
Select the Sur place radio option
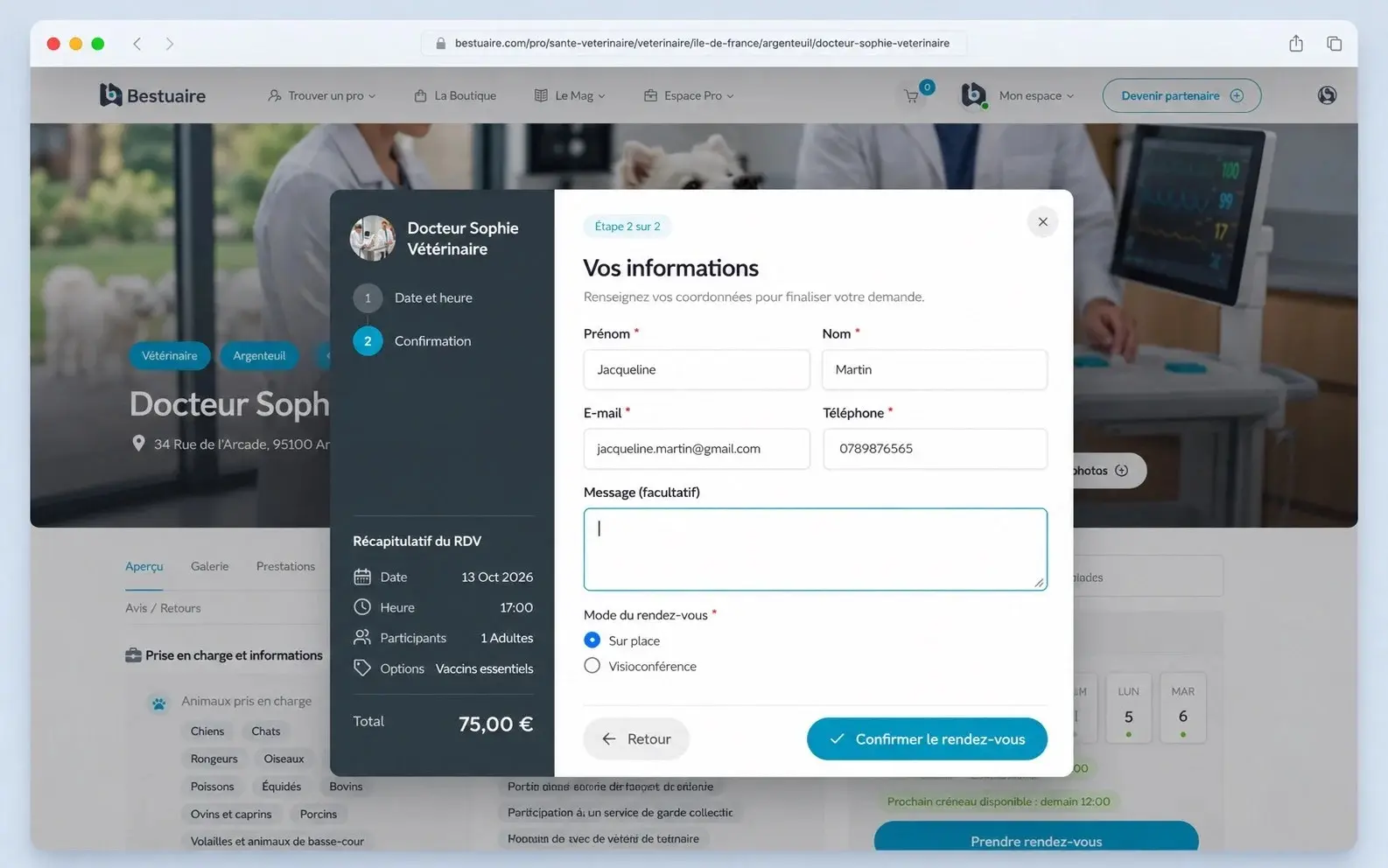pyautogui.click(x=592, y=640)
